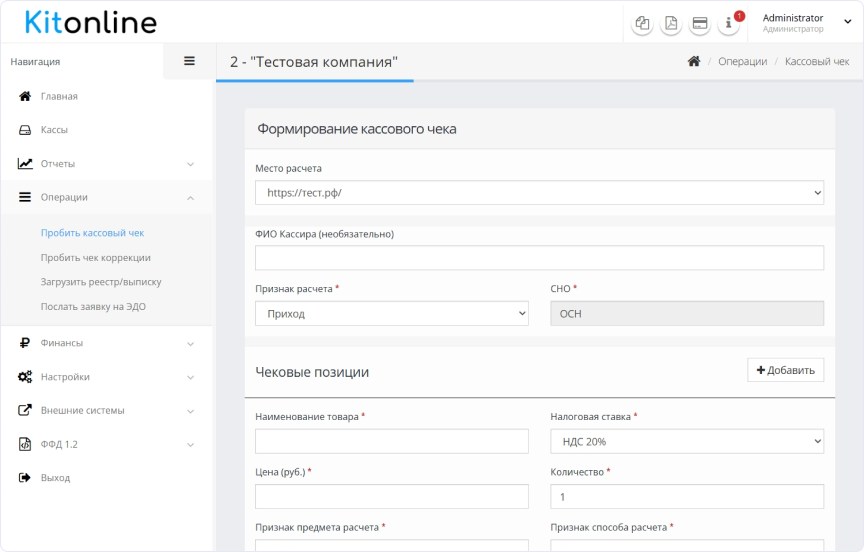The image size is (864, 552).
Task: Click the Наименование товара input field
Action: point(391,441)
